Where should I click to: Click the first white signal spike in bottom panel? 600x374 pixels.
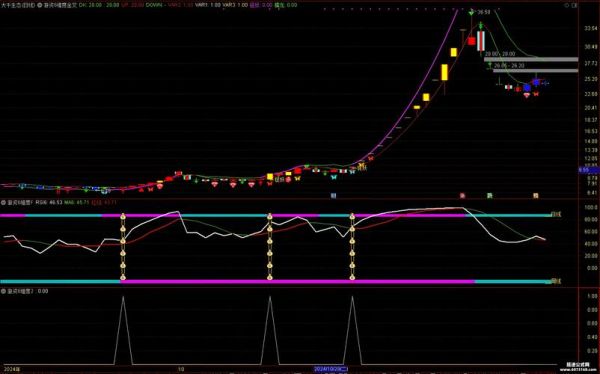pos(123,330)
